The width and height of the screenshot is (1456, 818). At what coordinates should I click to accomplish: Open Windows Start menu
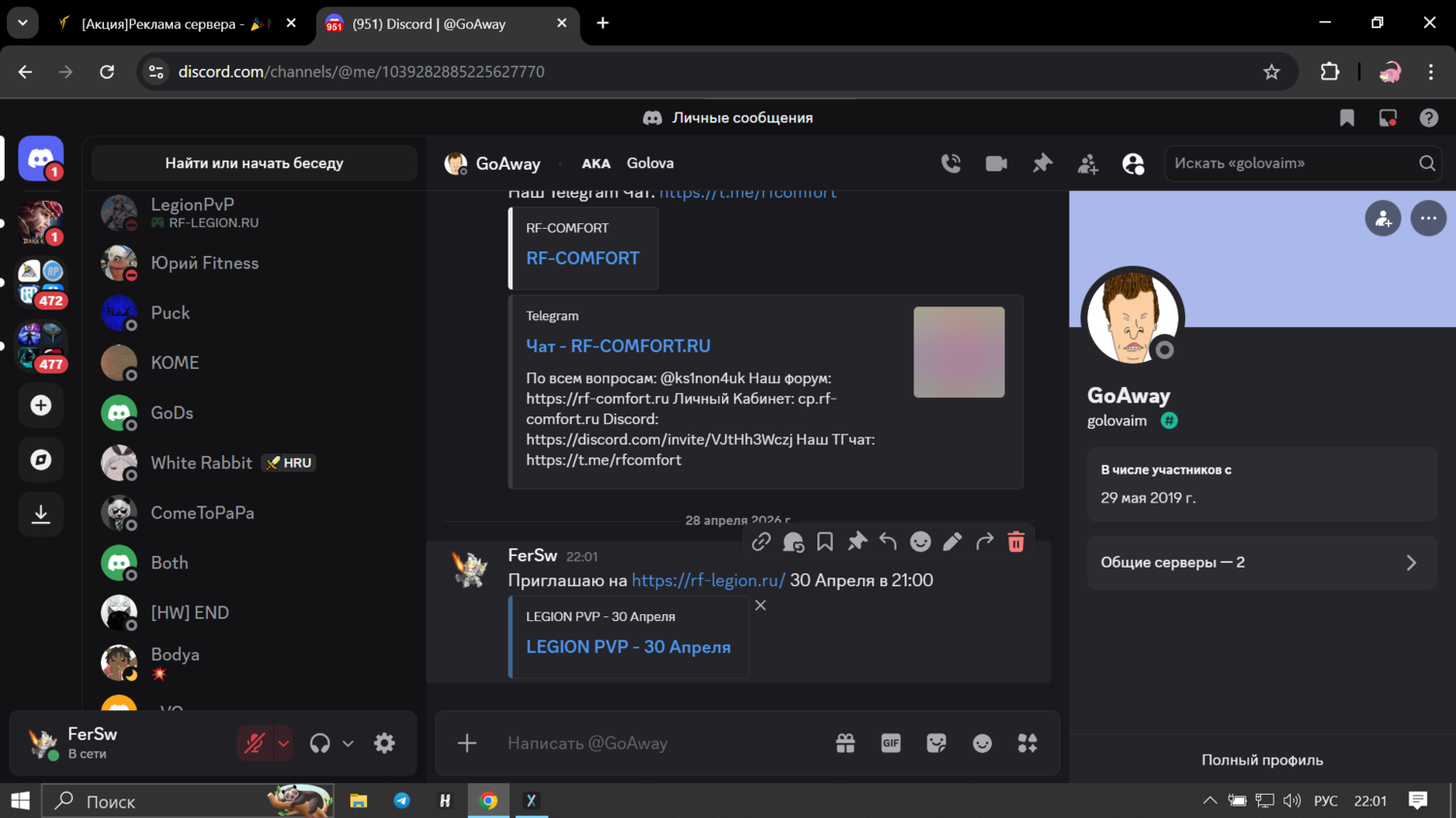pyautogui.click(x=20, y=801)
